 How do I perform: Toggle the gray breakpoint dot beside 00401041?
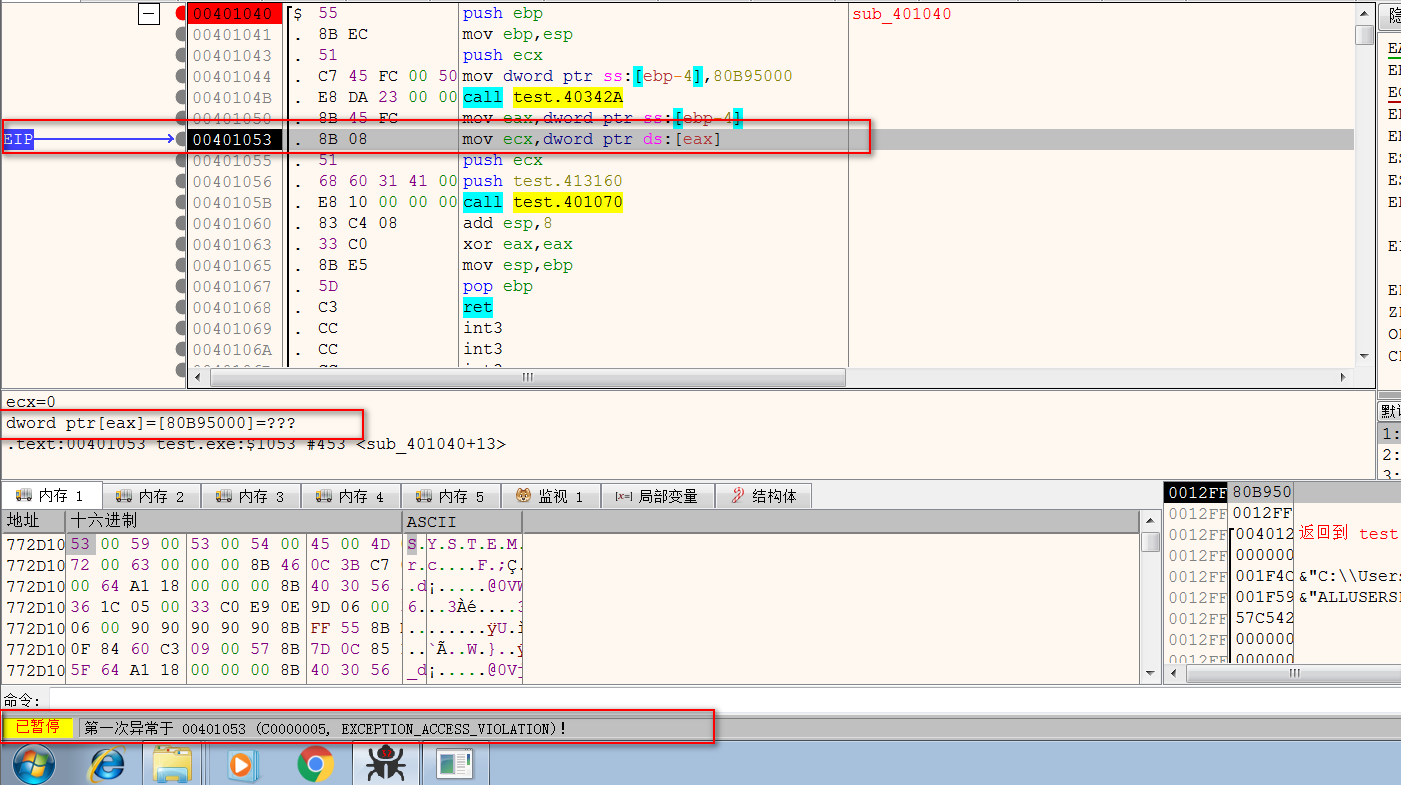coord(178,34)
